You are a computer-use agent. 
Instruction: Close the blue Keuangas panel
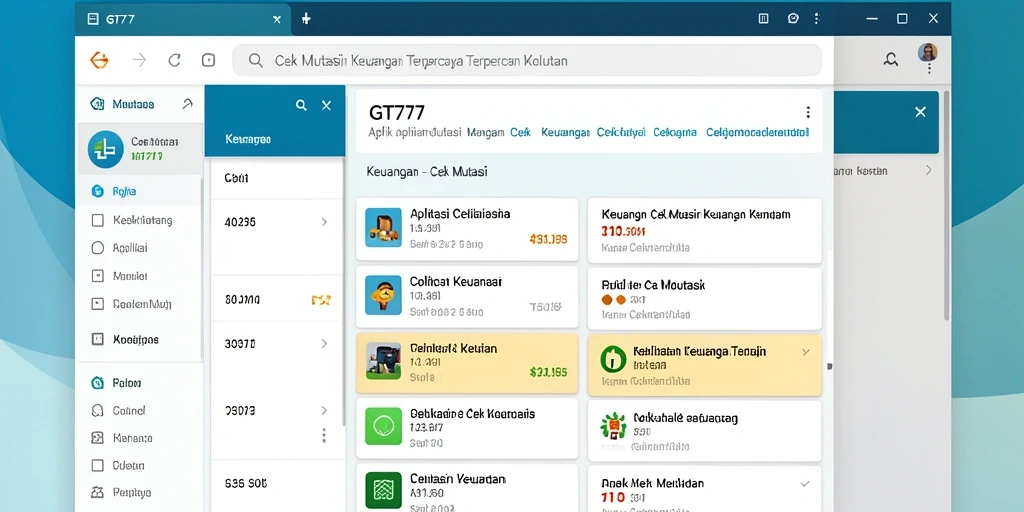[x=327, y=105]
